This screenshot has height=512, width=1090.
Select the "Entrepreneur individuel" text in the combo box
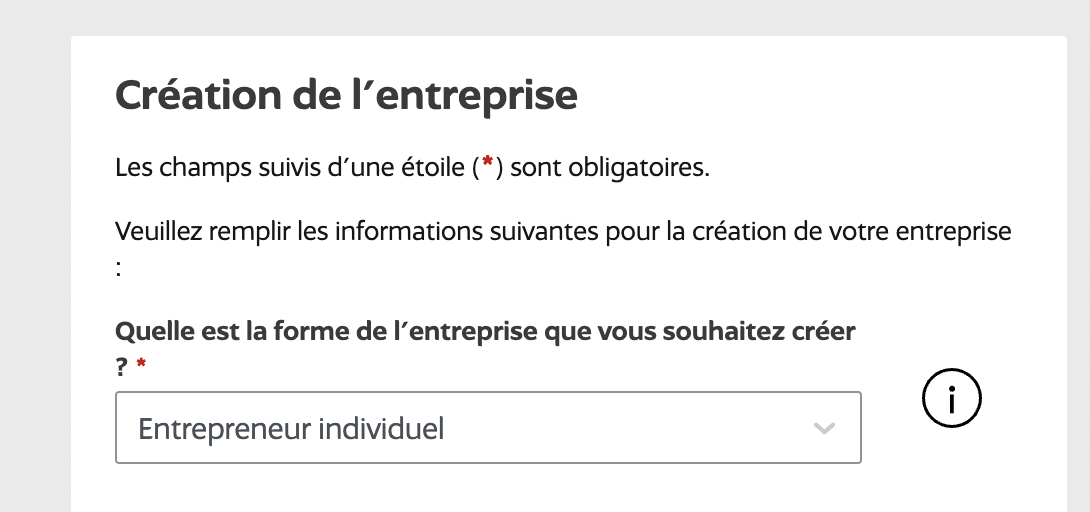tap(291, 429)
